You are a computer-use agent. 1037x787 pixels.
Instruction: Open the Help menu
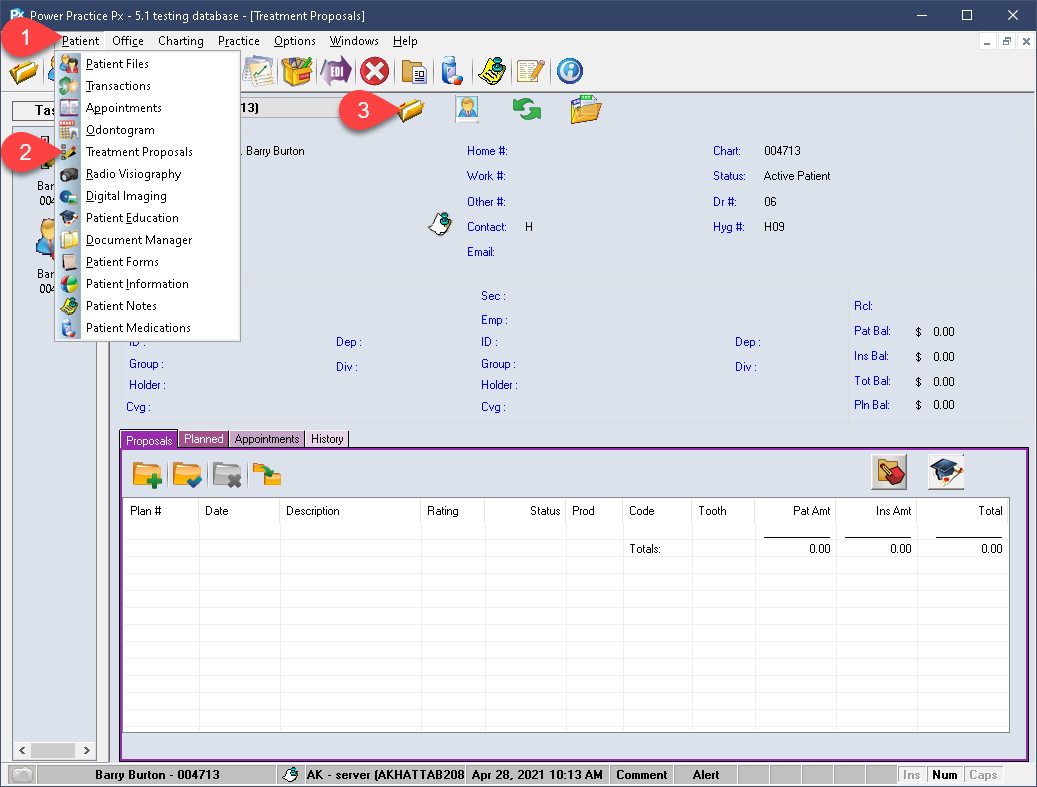point(405,41)
